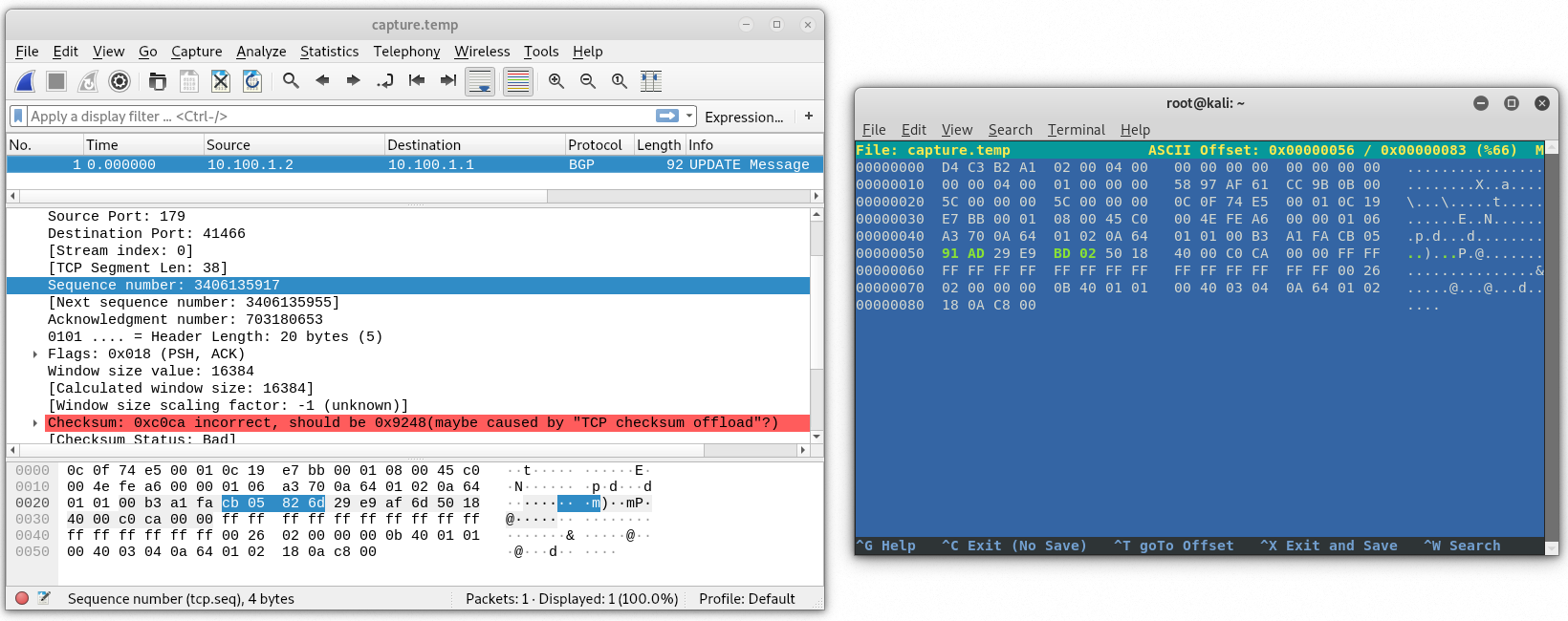This screenshot has height=621, width=1568.
Task: Open capture options gear icon
Action: 120,81
